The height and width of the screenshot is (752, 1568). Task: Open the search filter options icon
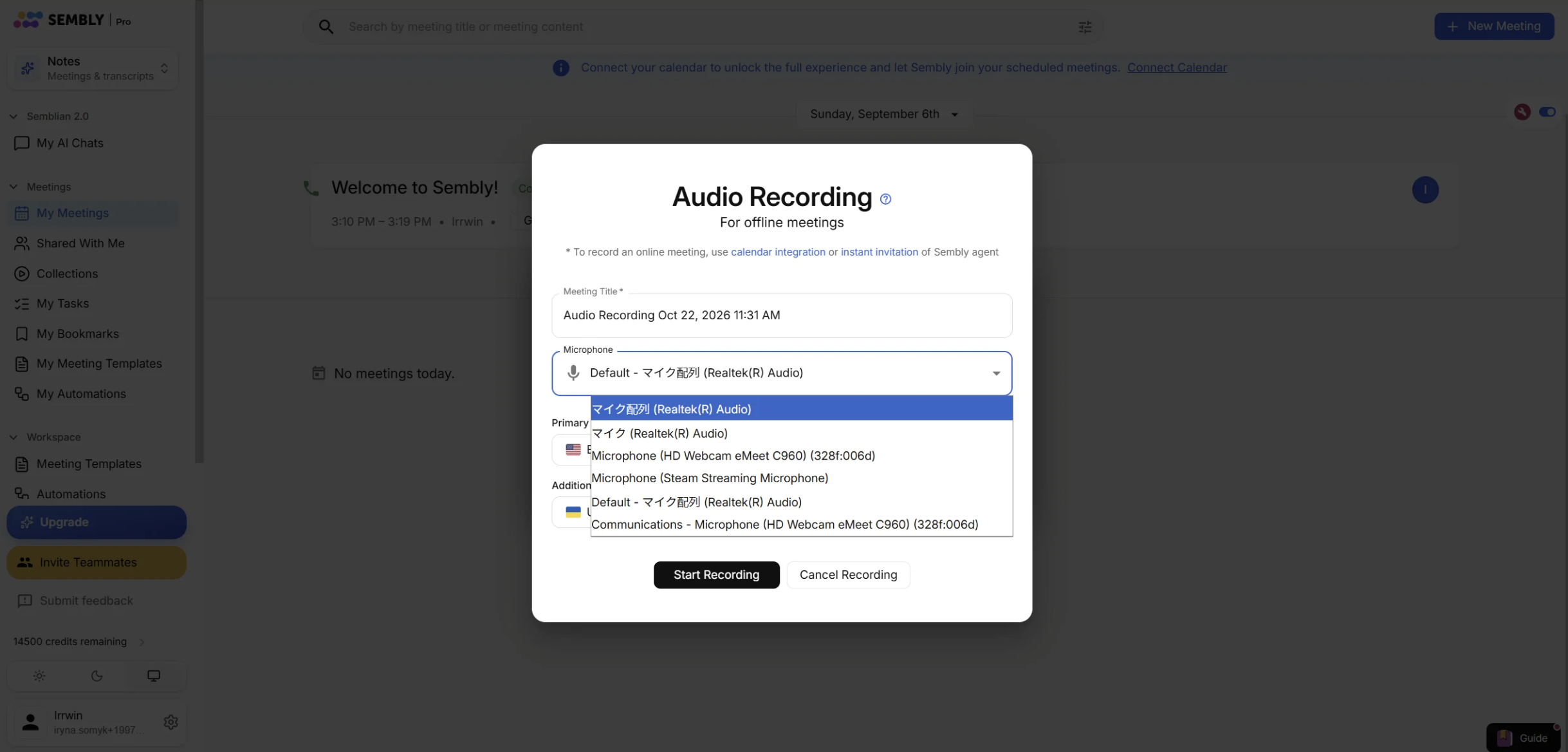coord(1085,27)
